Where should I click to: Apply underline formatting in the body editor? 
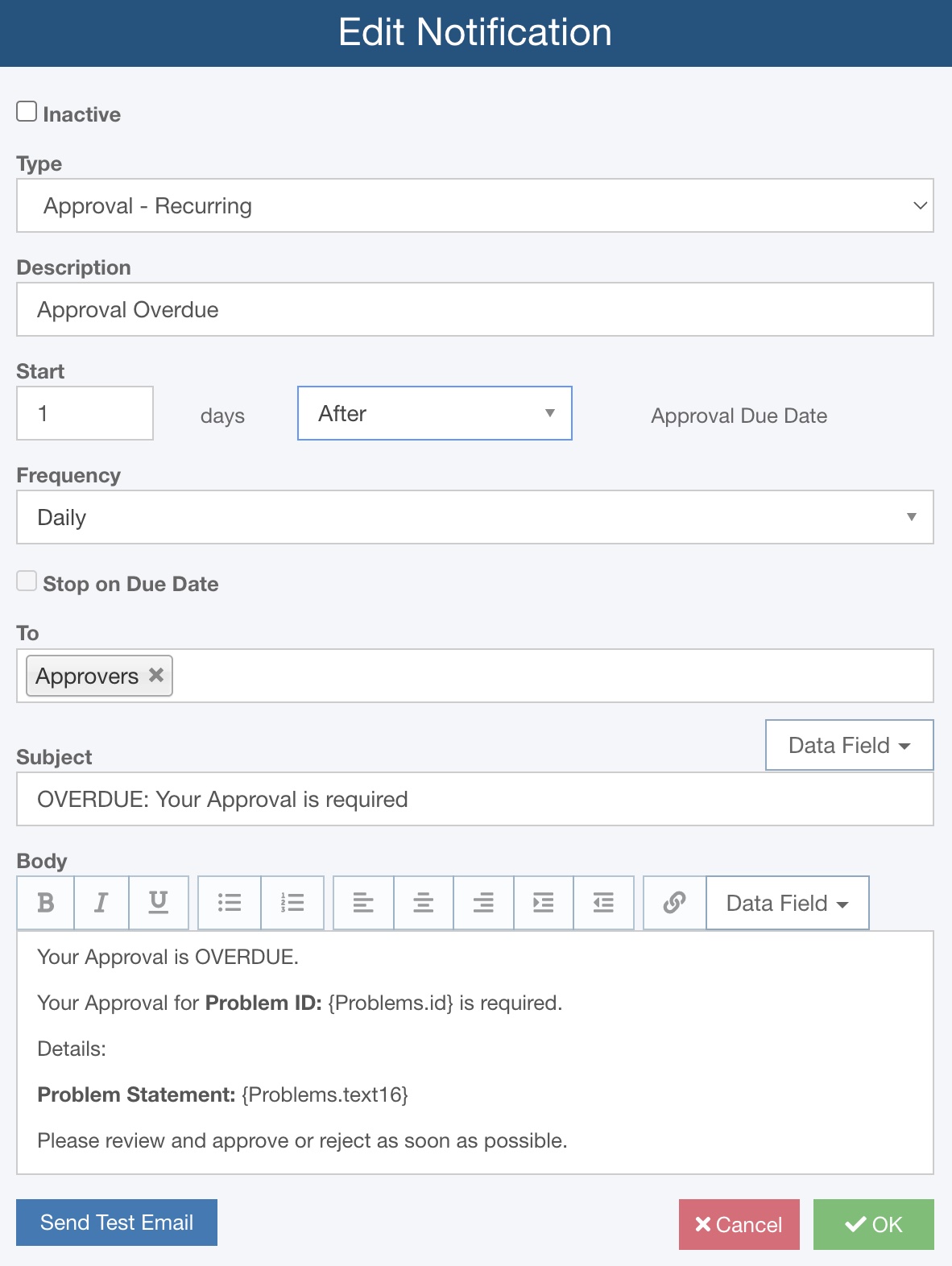pyautogui.click(x=158, y=902)
